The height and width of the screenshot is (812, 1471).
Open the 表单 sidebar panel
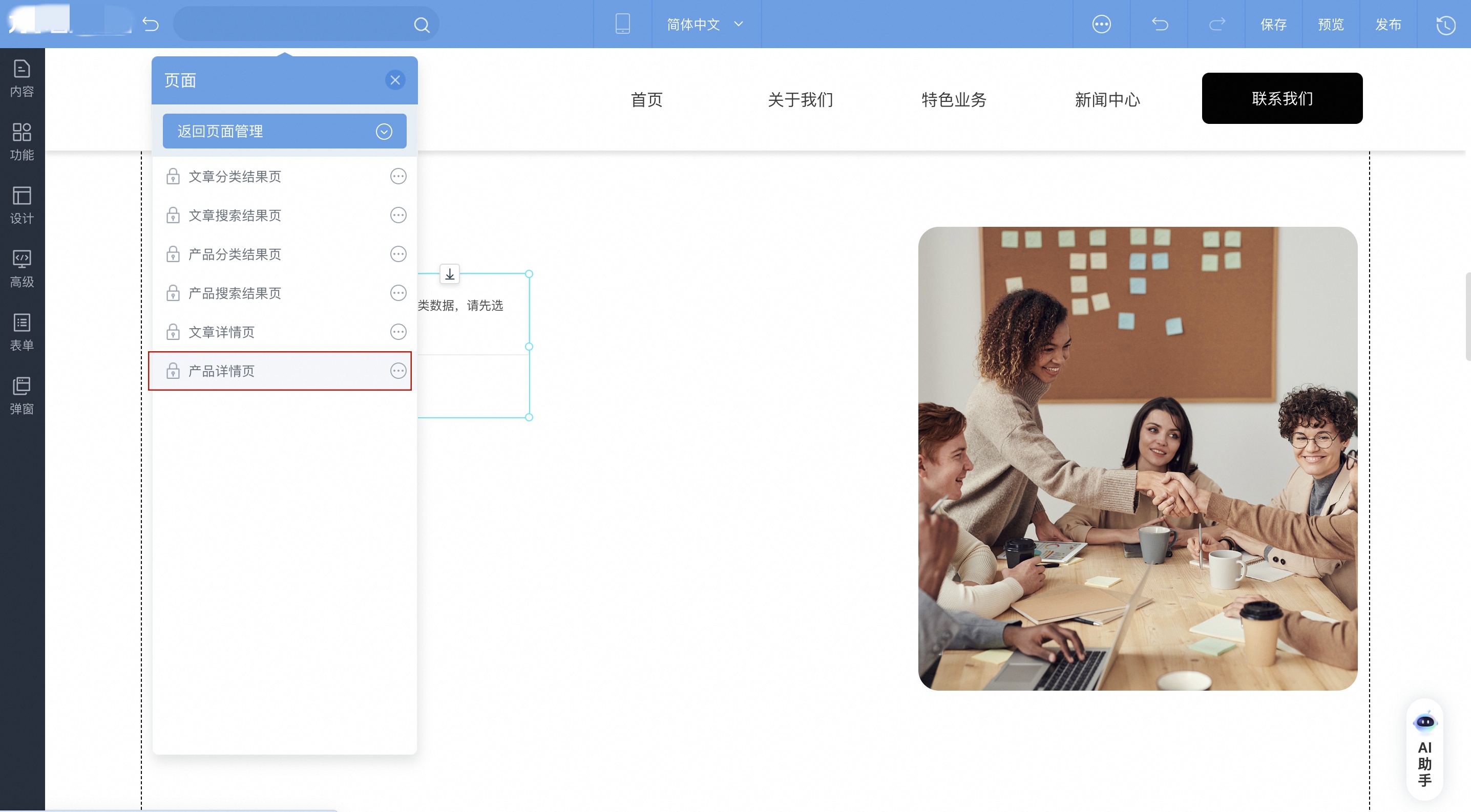[x=22, y=332]
